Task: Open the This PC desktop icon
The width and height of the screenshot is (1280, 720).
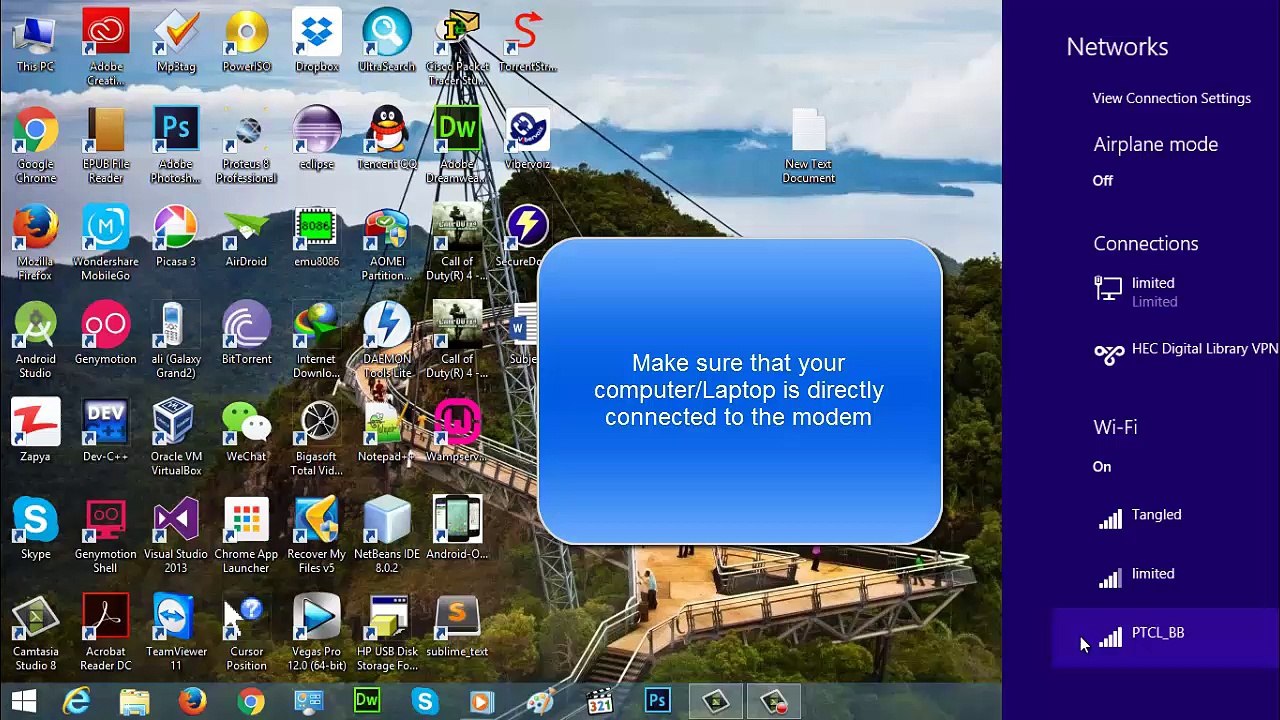Action: pos(35,42)
